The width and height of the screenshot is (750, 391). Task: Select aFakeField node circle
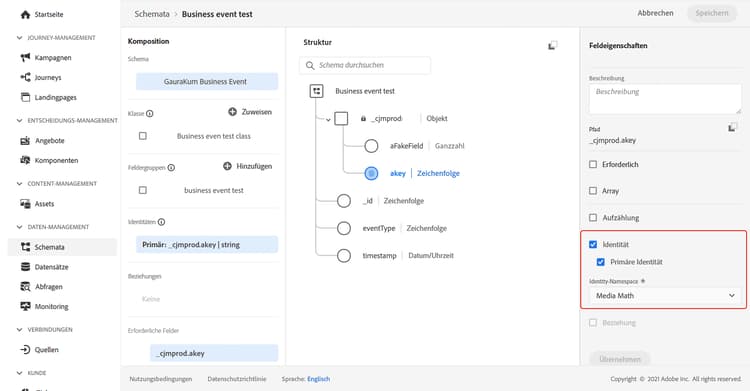click(x=371, y=146)
